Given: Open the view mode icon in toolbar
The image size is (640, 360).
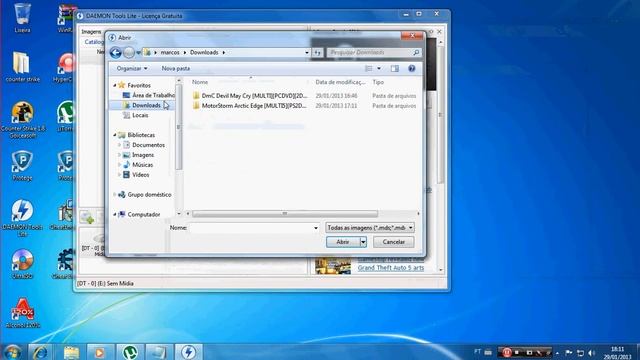Looking at the screenshot, I should [x=369, y=69].
